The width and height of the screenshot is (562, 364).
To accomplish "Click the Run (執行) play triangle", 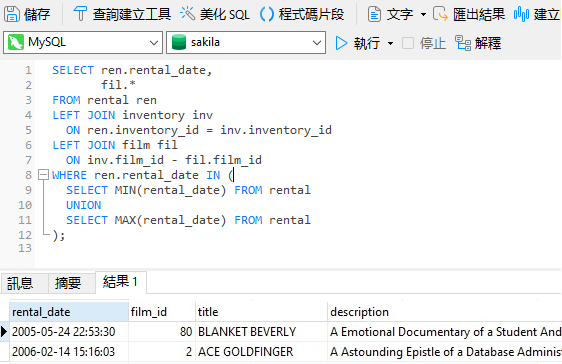I will [341, 43].
